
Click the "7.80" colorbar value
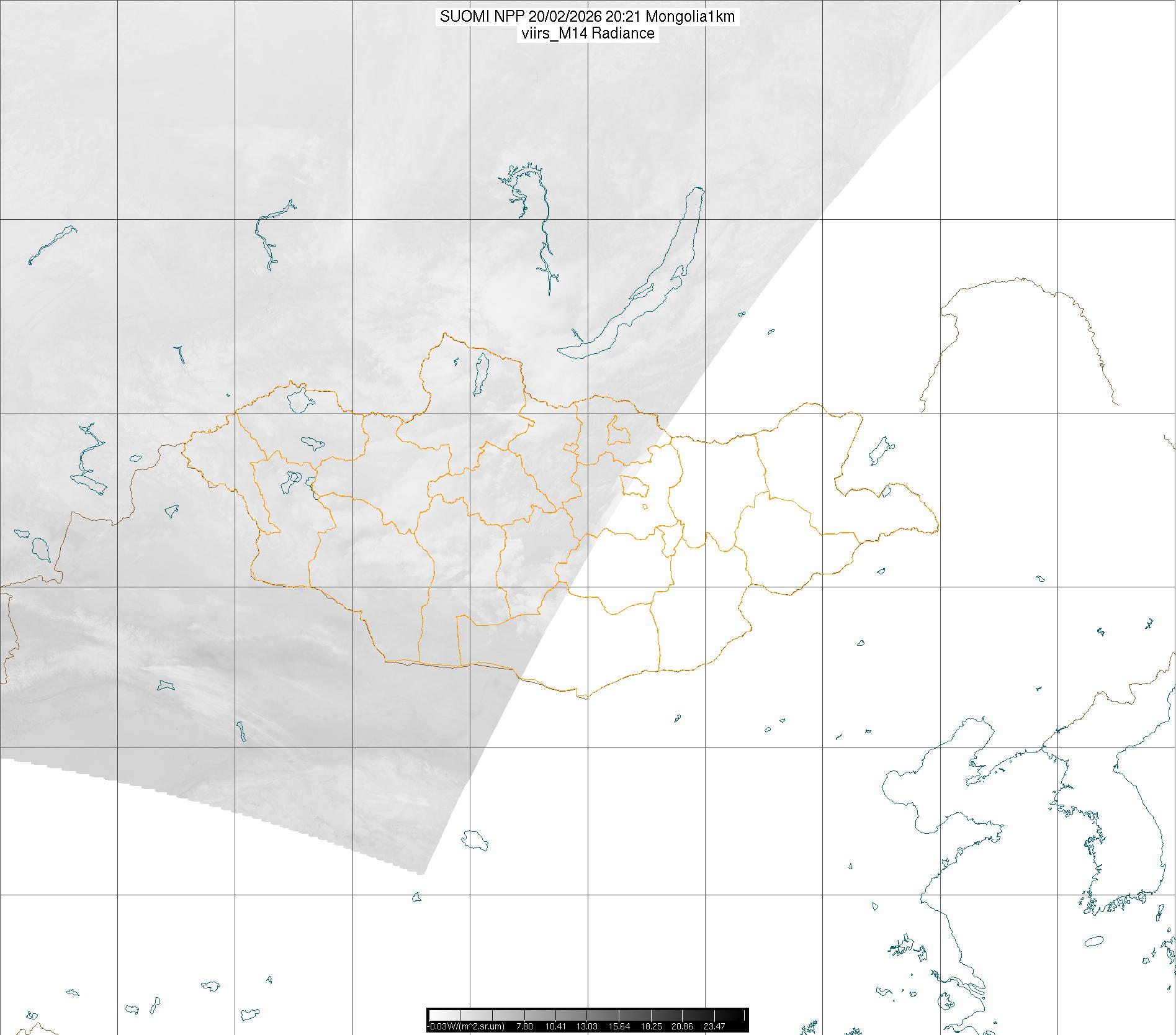click(x=525, y=1026)
